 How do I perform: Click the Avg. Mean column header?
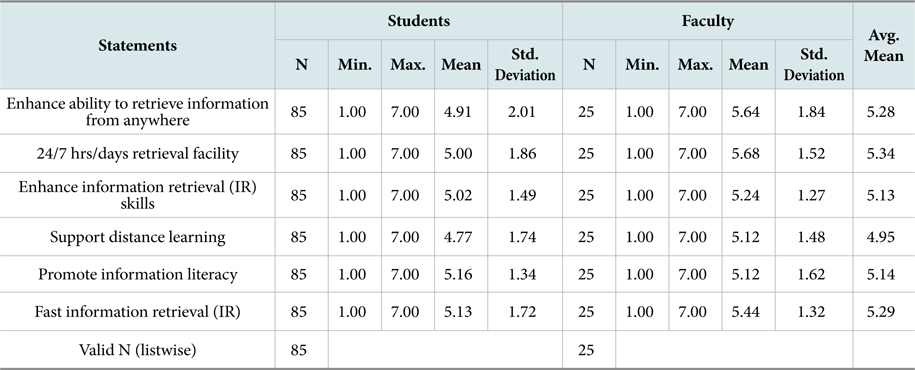pyautogui.click(x=883, y=46)
